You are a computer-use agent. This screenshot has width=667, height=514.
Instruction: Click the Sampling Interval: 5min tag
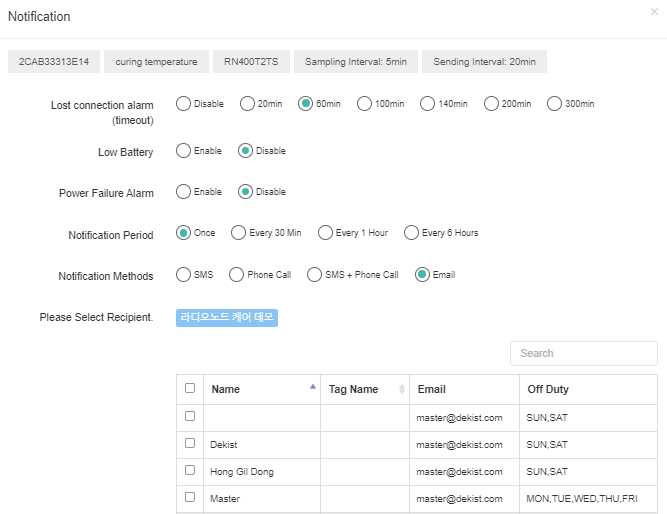pyautogui.click(x=356, y=62)
